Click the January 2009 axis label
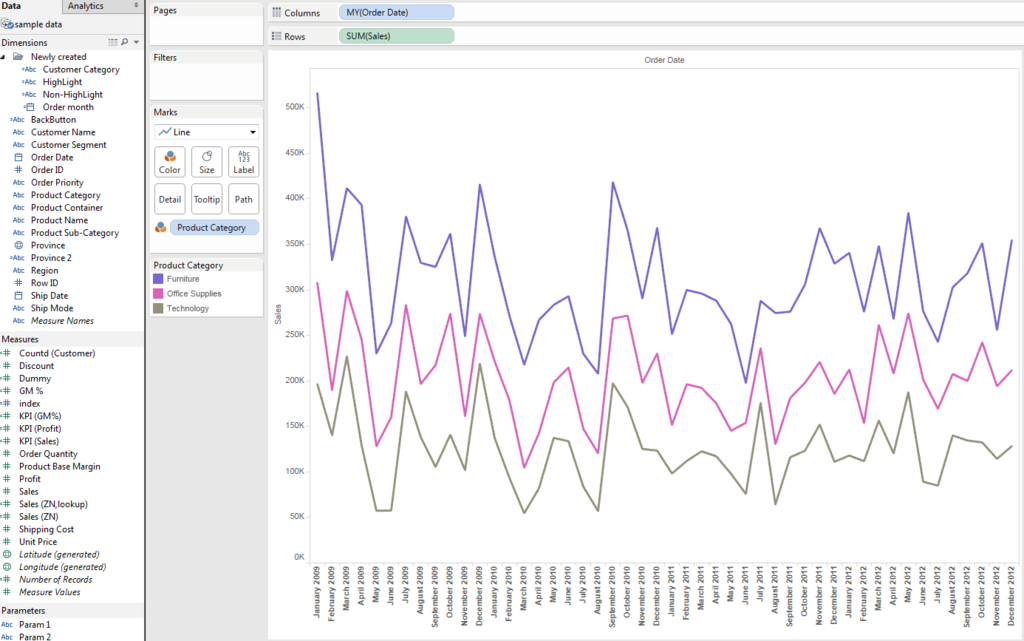1024x641 pixels. [317, 593]
